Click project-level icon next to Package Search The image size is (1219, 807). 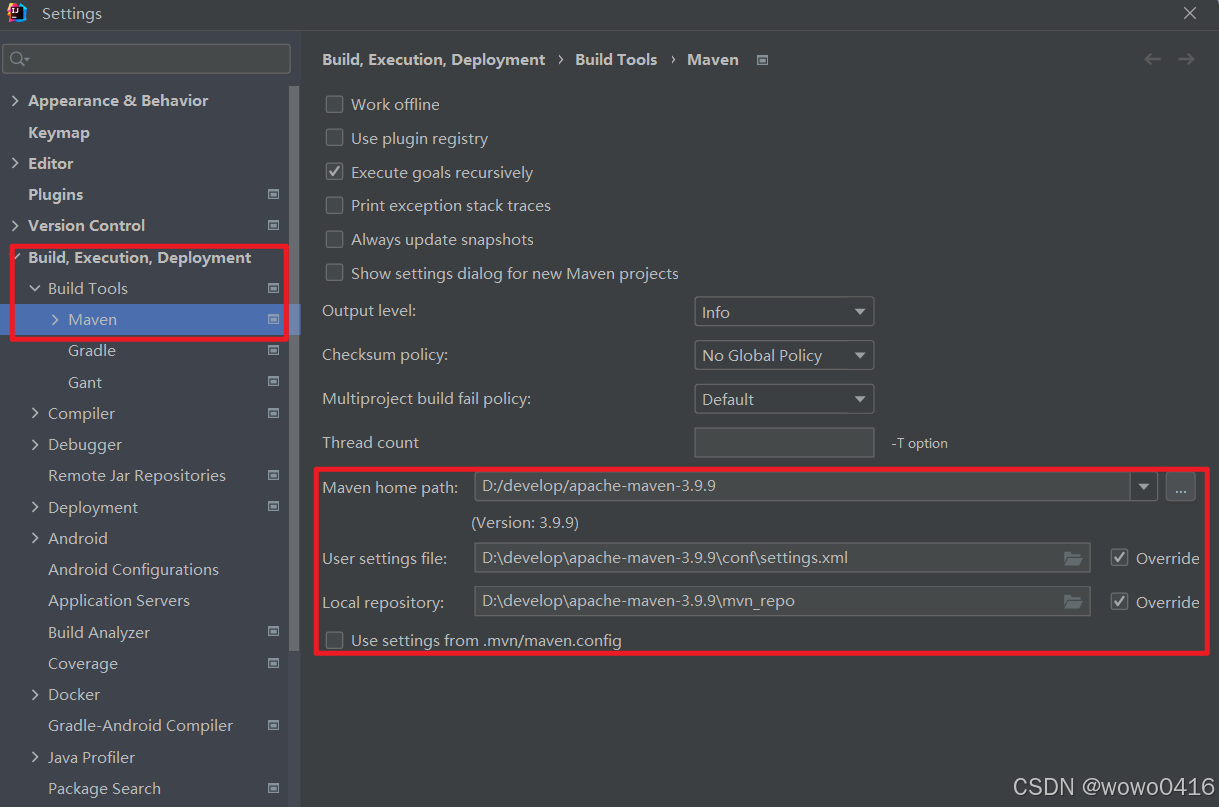point(274,788)
